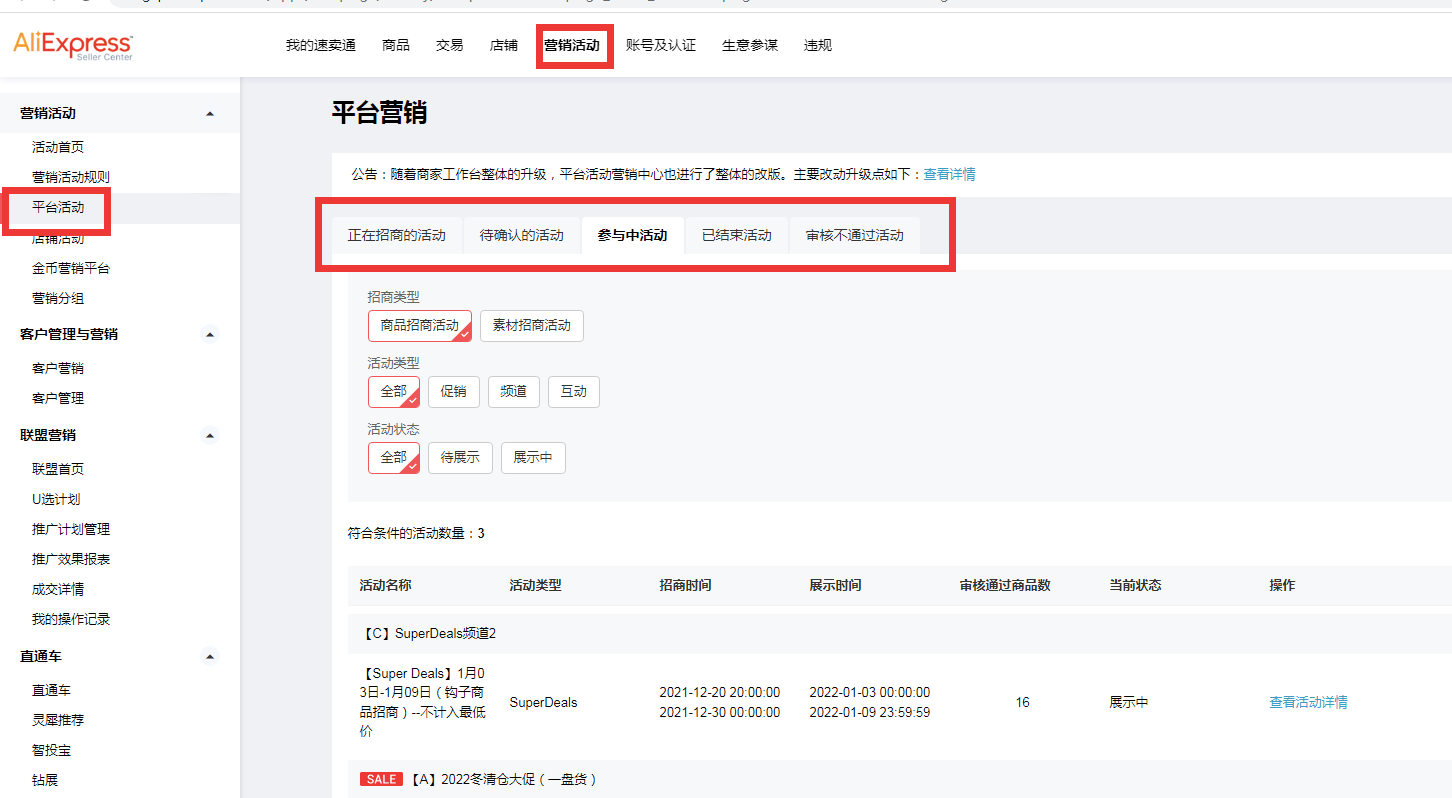Click the 活动名称 column header
1452x798 pixels.
point(386,585)
